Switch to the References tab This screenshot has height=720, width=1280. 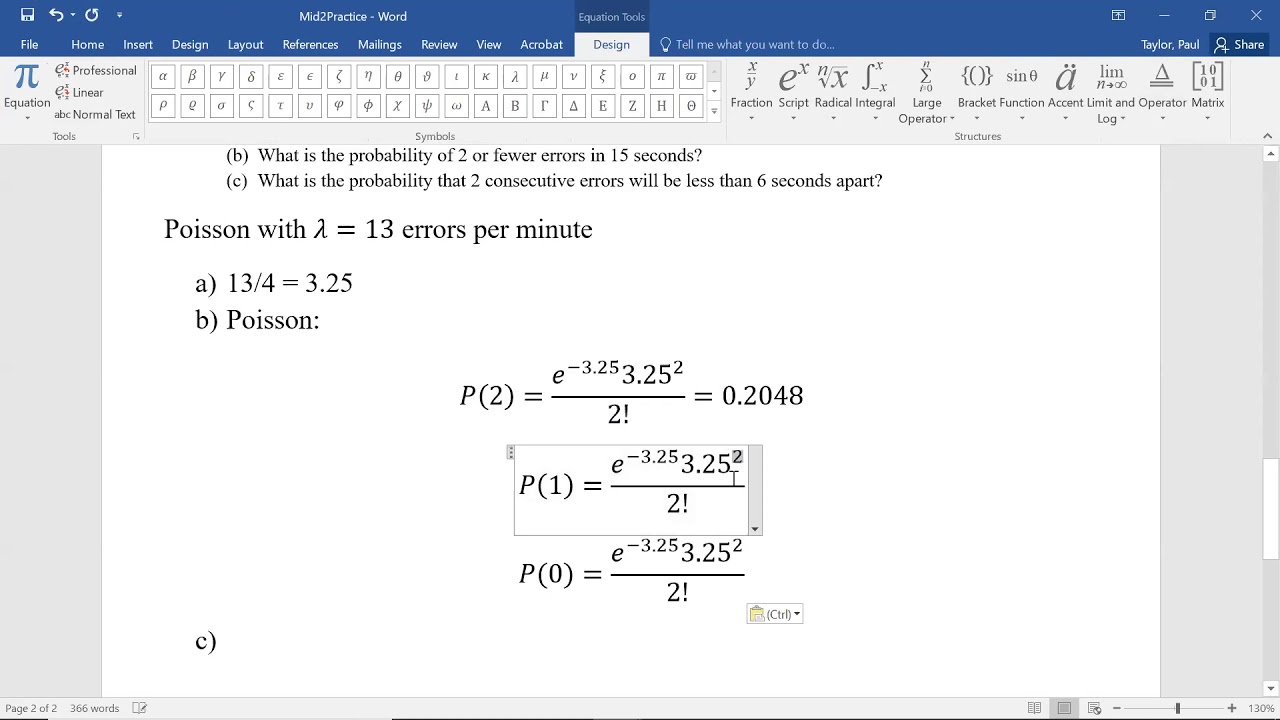tap(310, 44)
